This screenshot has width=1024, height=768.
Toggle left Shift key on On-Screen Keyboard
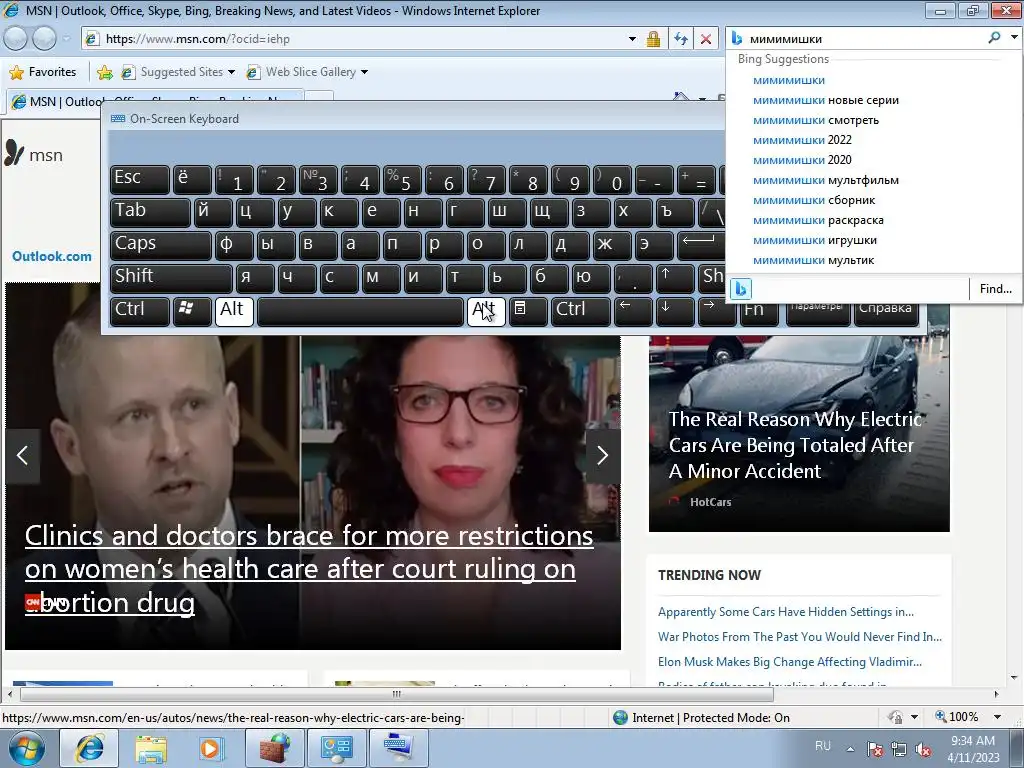pos(171,278)
